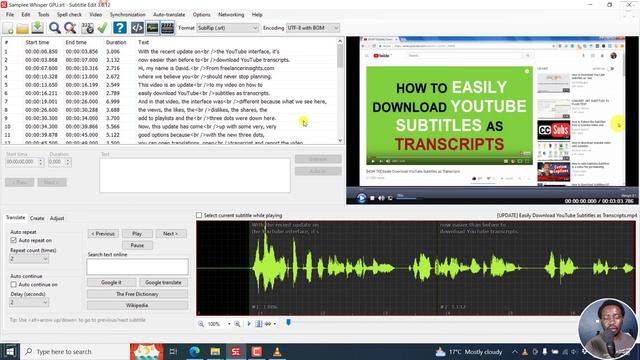Mute the video player speaker icon

(381, 198)
